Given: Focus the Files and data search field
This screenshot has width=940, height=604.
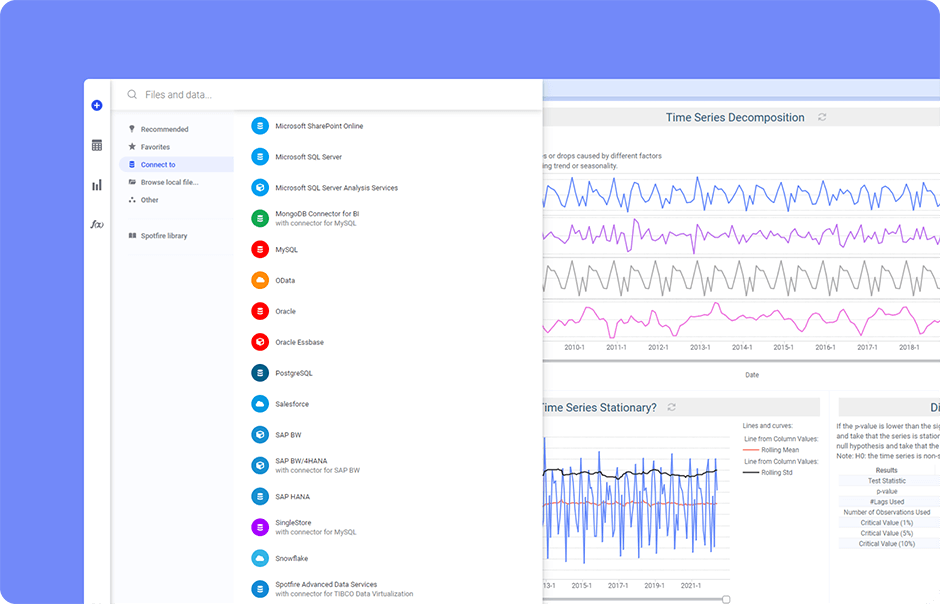Looking at the screenshot, I should (x=327, y=95).
